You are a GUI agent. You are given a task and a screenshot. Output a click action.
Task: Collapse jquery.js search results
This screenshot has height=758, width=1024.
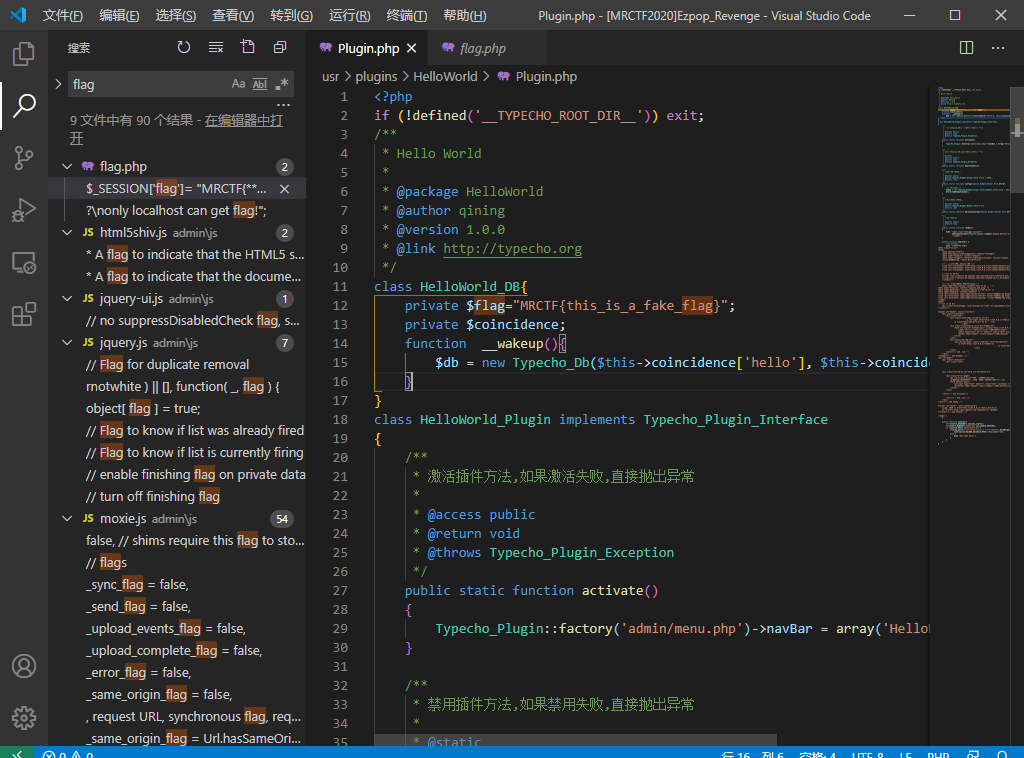pyautogui.click(x=67, y=342)
